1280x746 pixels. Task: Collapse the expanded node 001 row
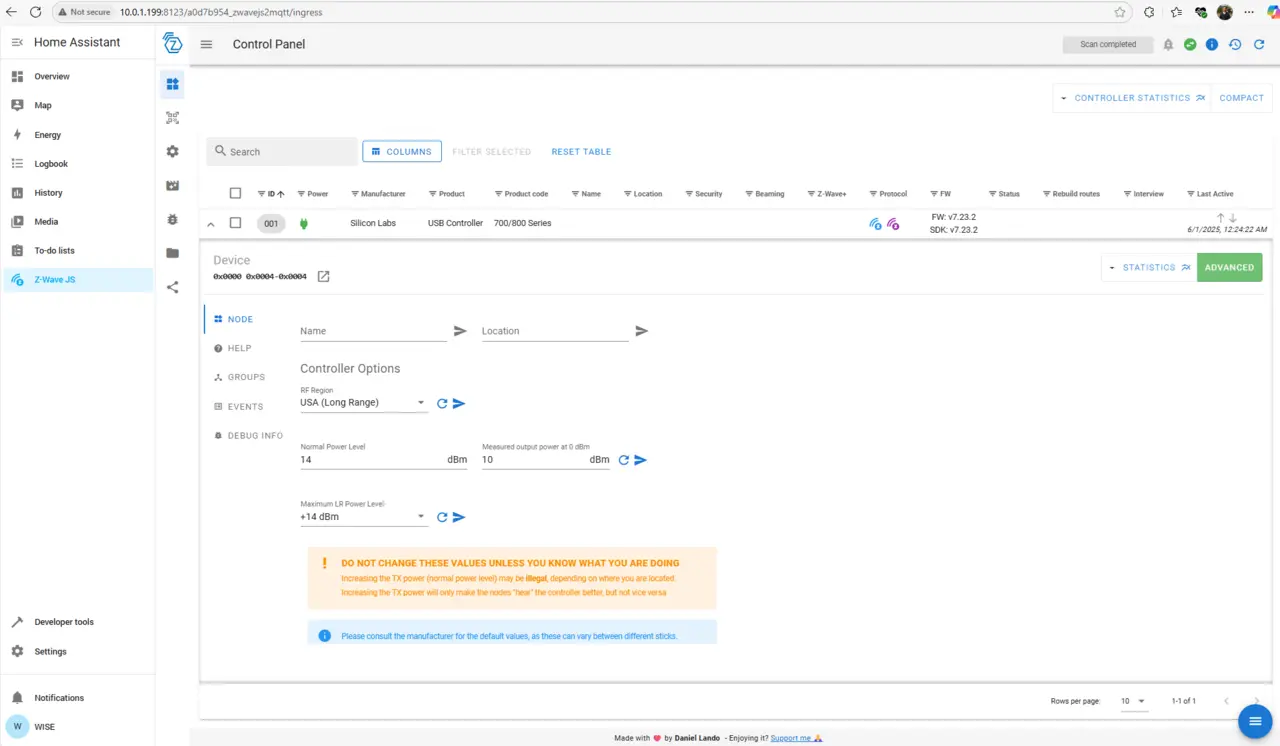(210, 224)
